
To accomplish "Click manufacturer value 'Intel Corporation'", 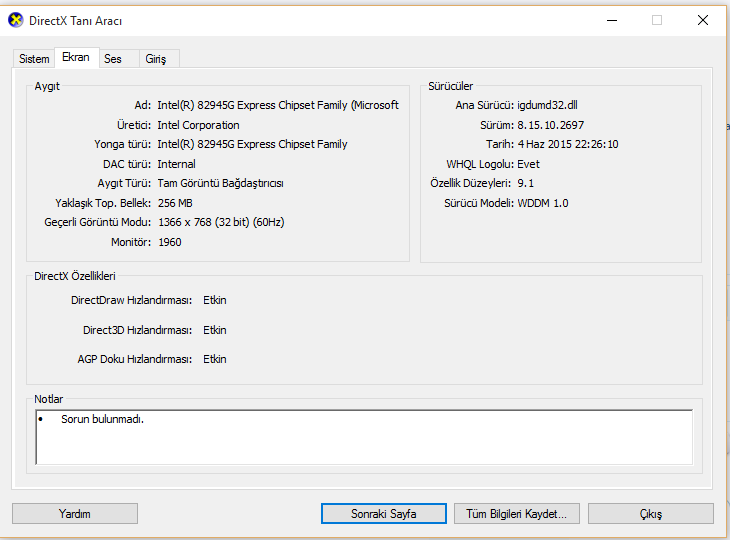I will [198, 125].
